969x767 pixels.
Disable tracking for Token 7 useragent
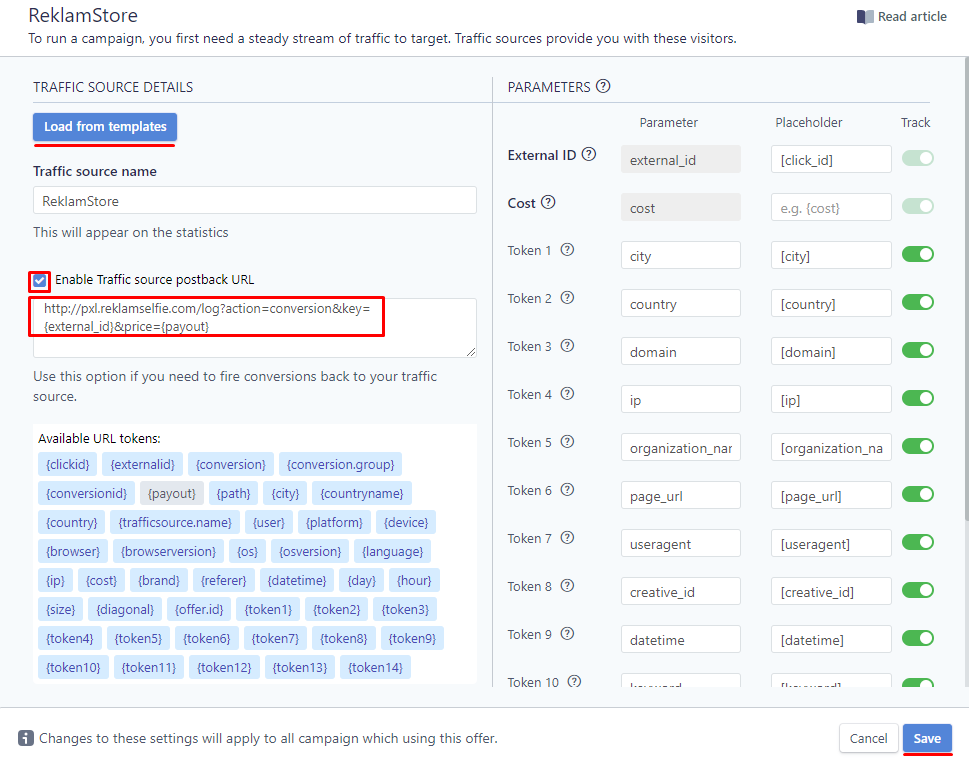click(917, 542)
